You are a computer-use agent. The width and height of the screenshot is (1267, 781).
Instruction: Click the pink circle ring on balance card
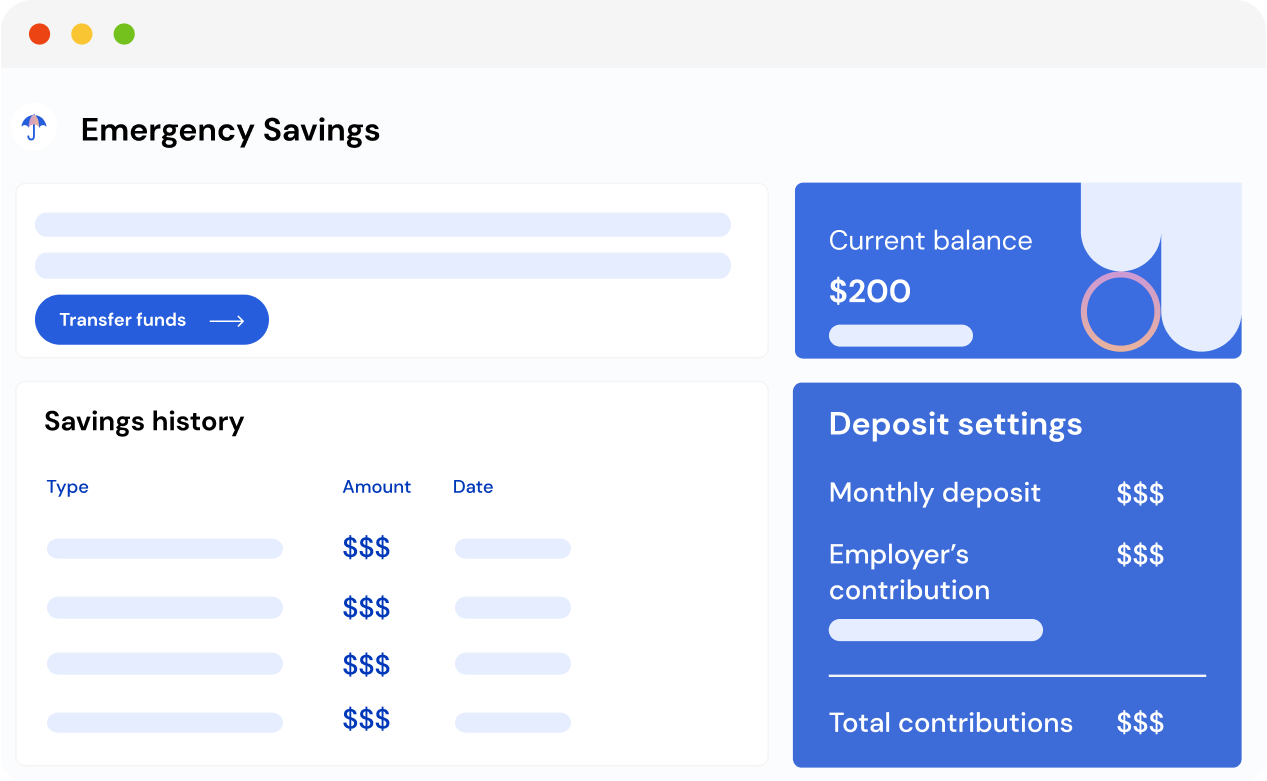point(1120,311)
